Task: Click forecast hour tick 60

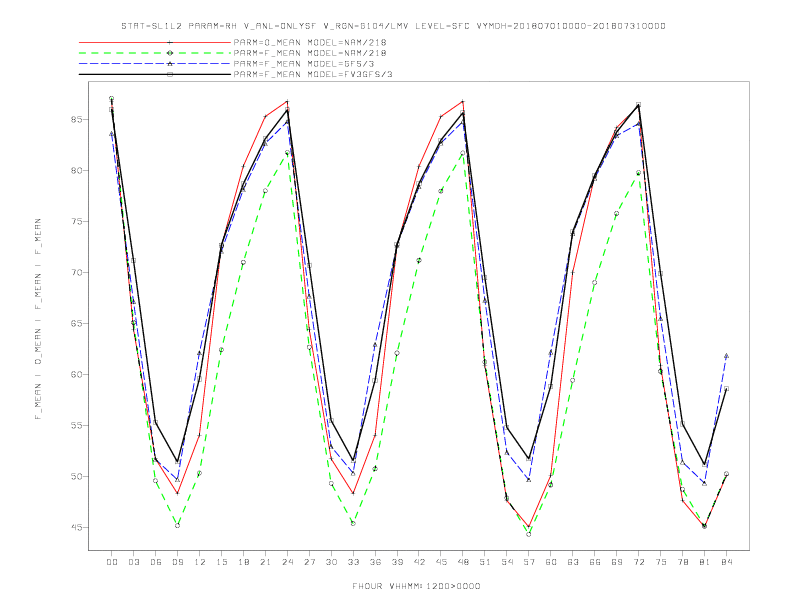Action: tap(551, 562)
